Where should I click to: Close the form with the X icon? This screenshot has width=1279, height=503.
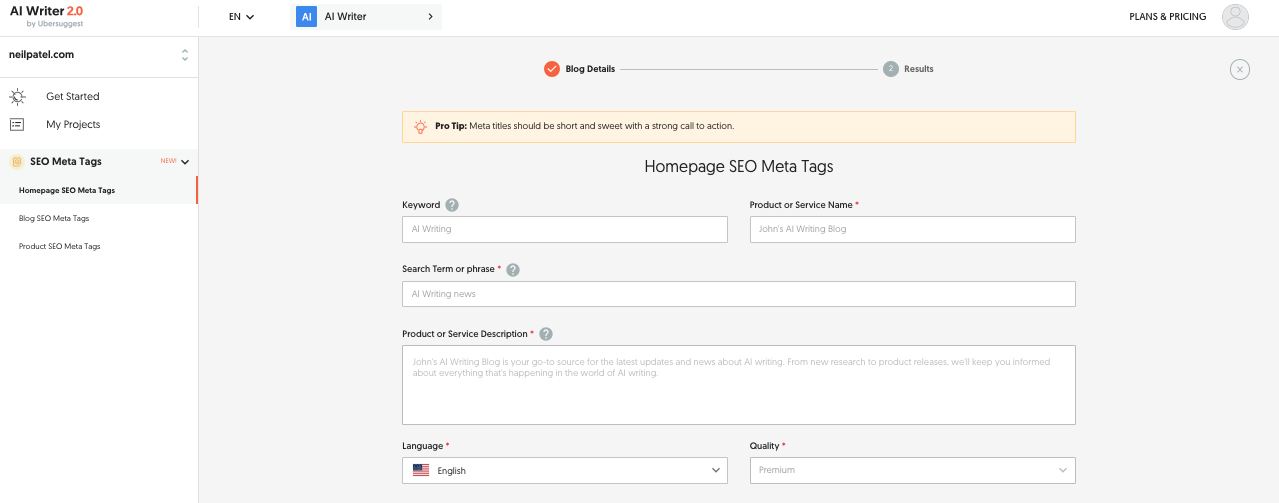1240,69
